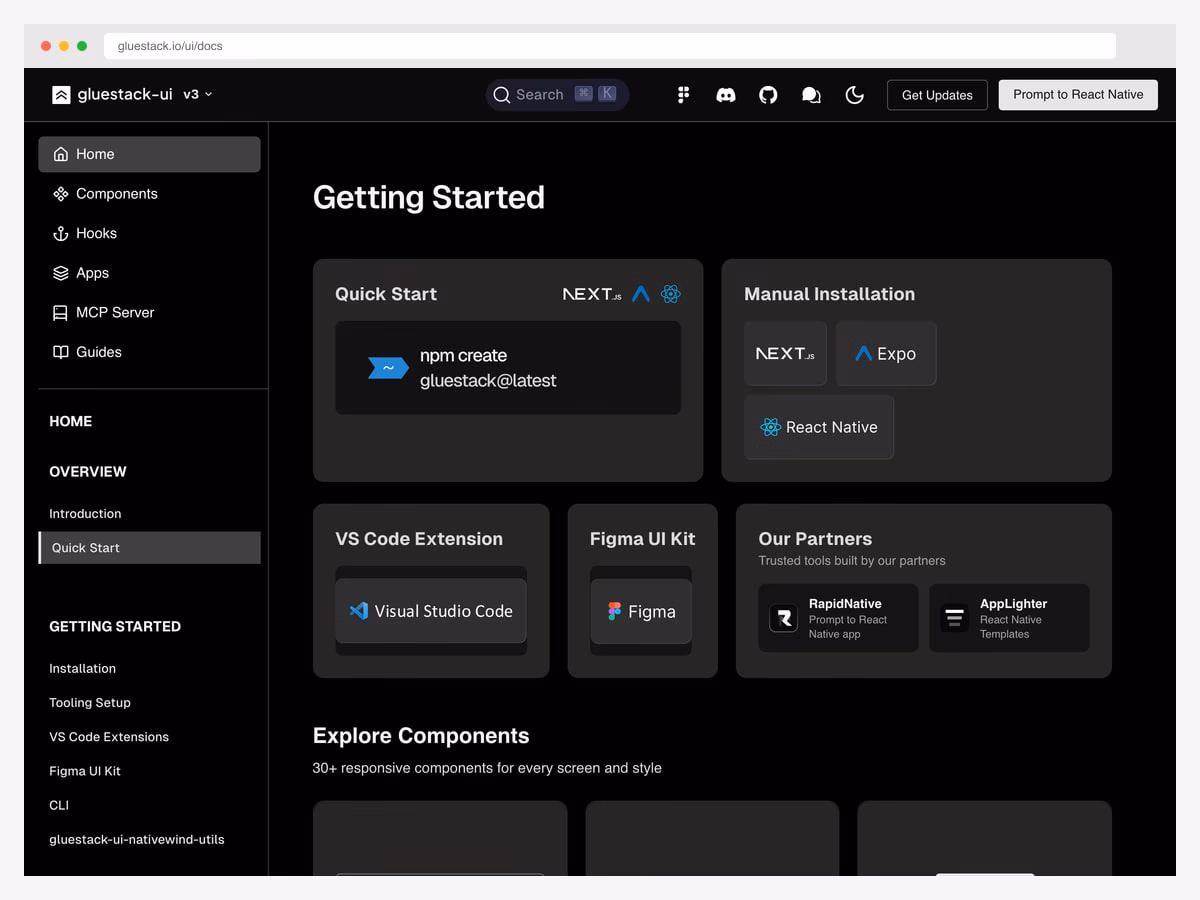Click the OVERVIEW section label in sidebar
This screenshot has width=1200, height=900.
pyautogui.click(x=88, y=472)
